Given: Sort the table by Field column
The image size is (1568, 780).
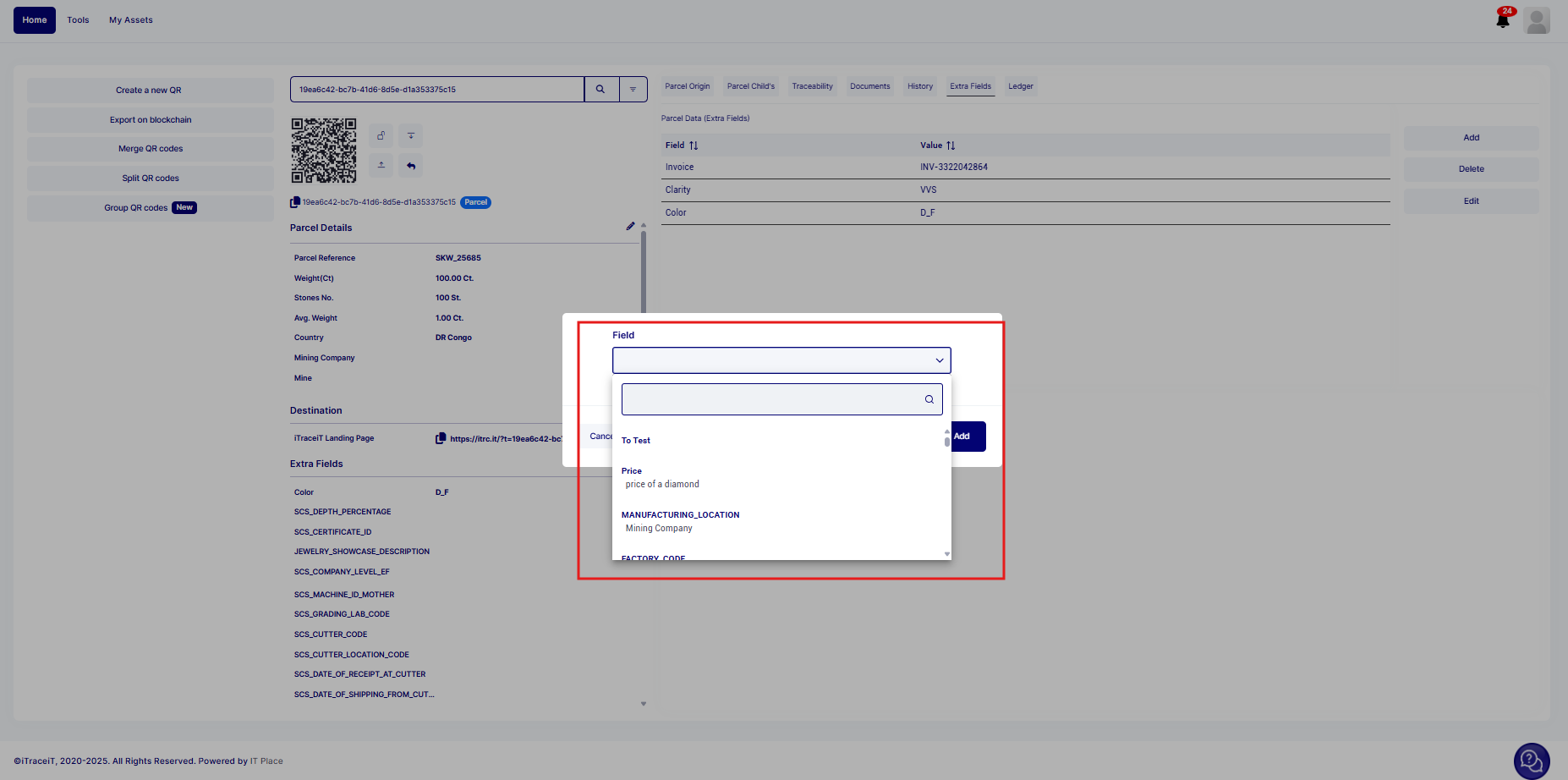Looking at the screenshot, I should [694, 146].
